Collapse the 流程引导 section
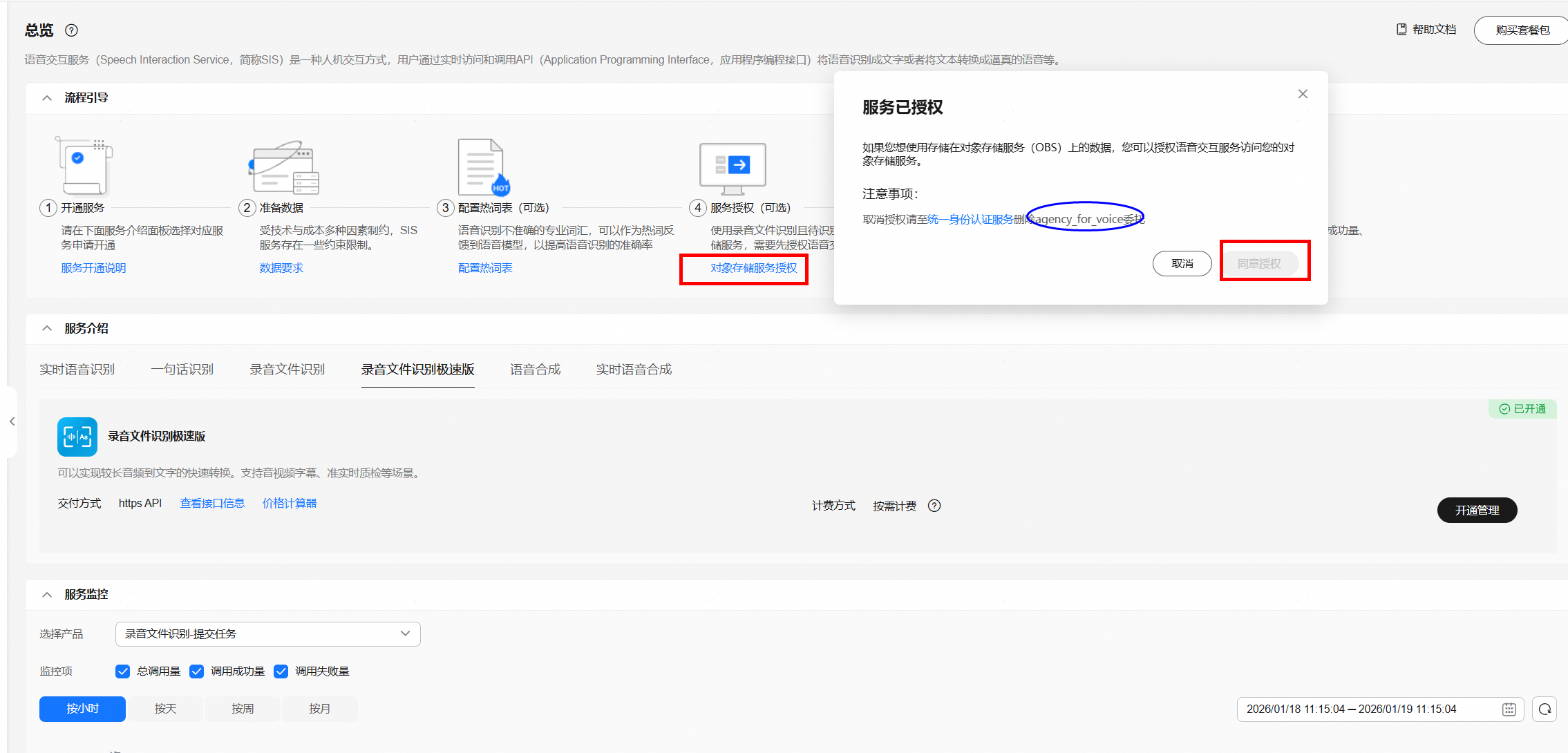Image resolution: width=1568 pixels, height=753 pixels. point(47,98)
